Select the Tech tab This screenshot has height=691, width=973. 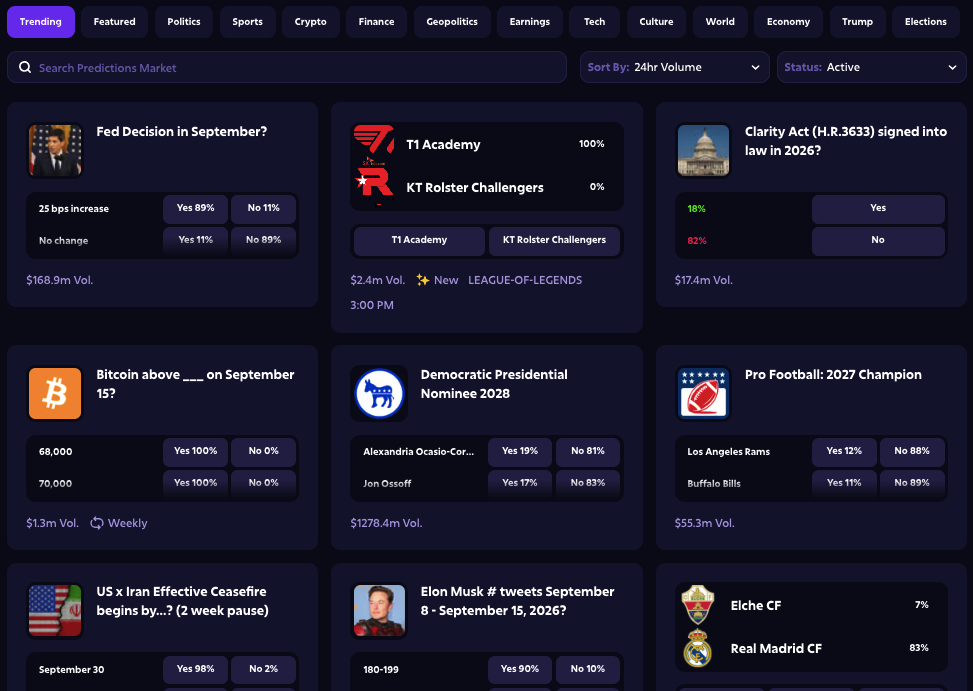(594, 22)
